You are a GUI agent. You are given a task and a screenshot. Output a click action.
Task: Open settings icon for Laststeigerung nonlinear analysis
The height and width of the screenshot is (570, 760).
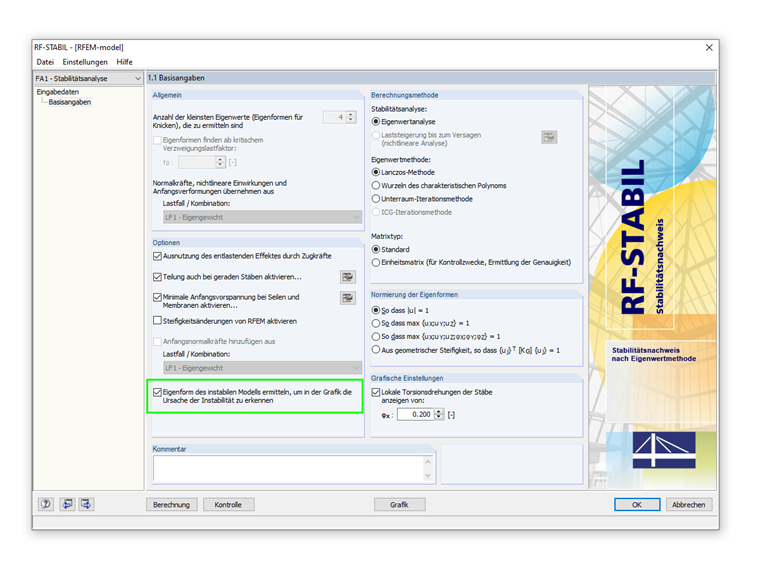click(549, 137)
